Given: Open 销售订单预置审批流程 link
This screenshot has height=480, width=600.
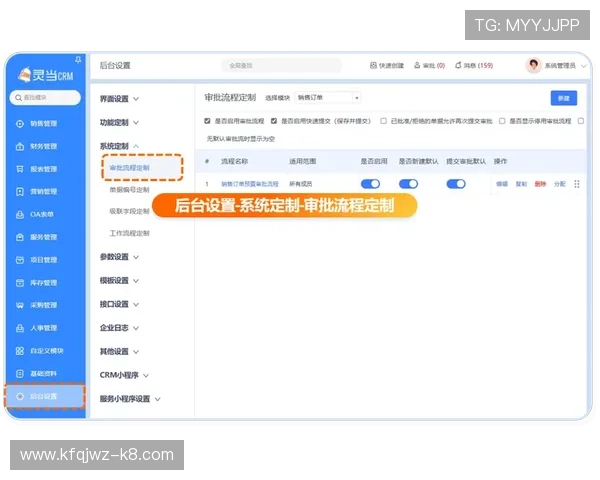Looking at the screenshot, I should point(250,184).
